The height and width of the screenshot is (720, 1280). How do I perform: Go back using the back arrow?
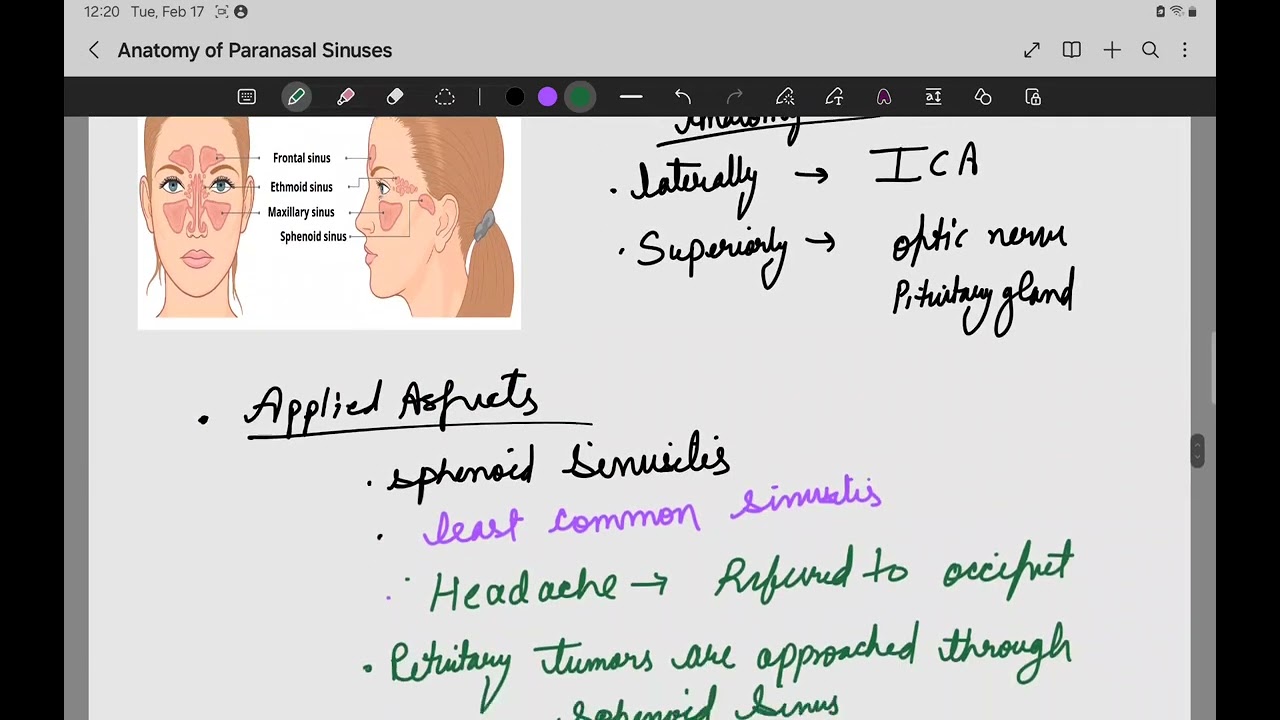tap(94, 50)
